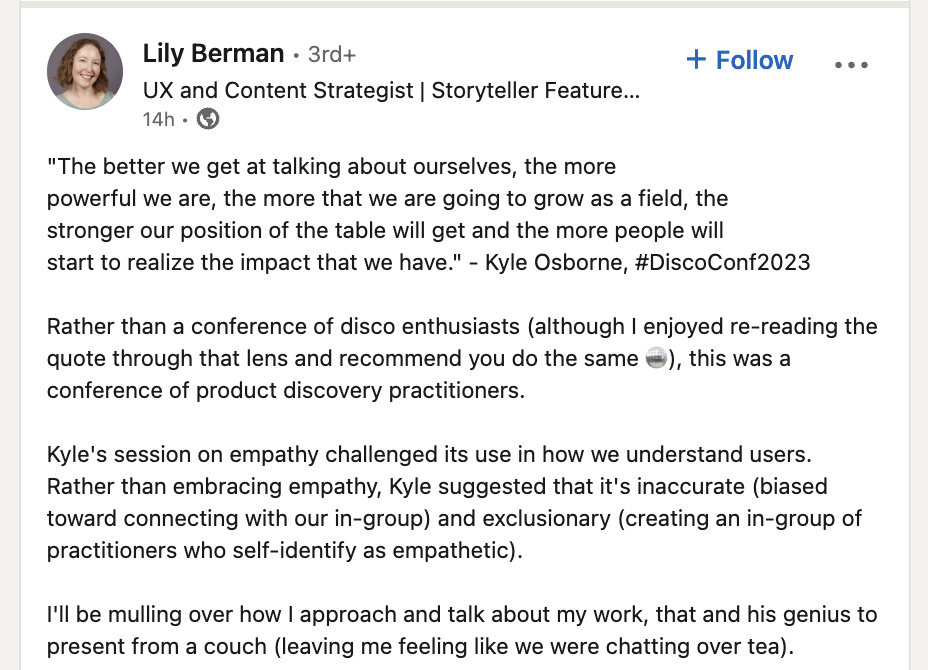This screenshot has width=928, height=670.
Task: Click the plus icon beside Follow
Action: 696,59
